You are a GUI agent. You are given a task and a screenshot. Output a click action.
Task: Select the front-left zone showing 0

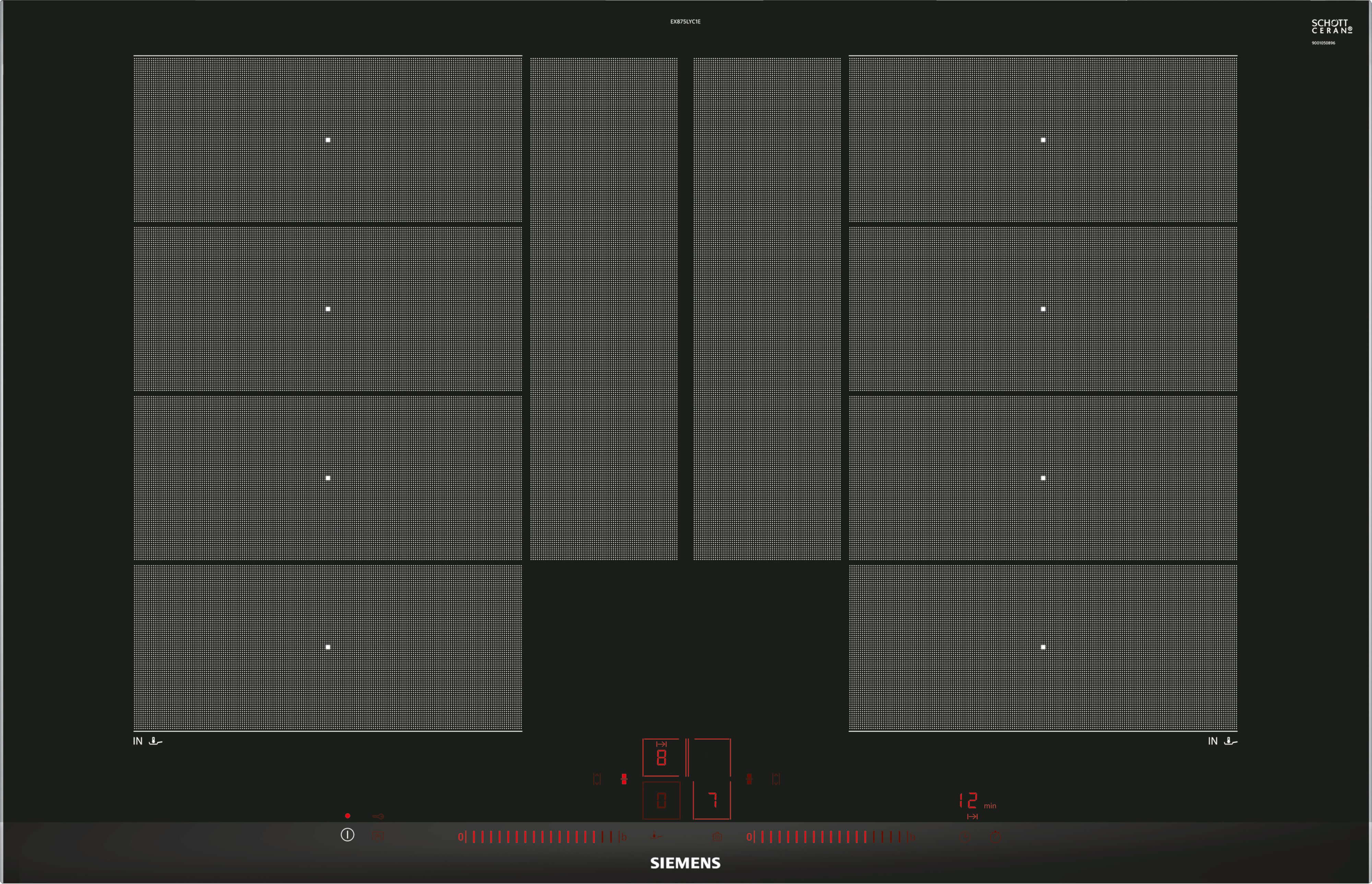coord(661,800)
